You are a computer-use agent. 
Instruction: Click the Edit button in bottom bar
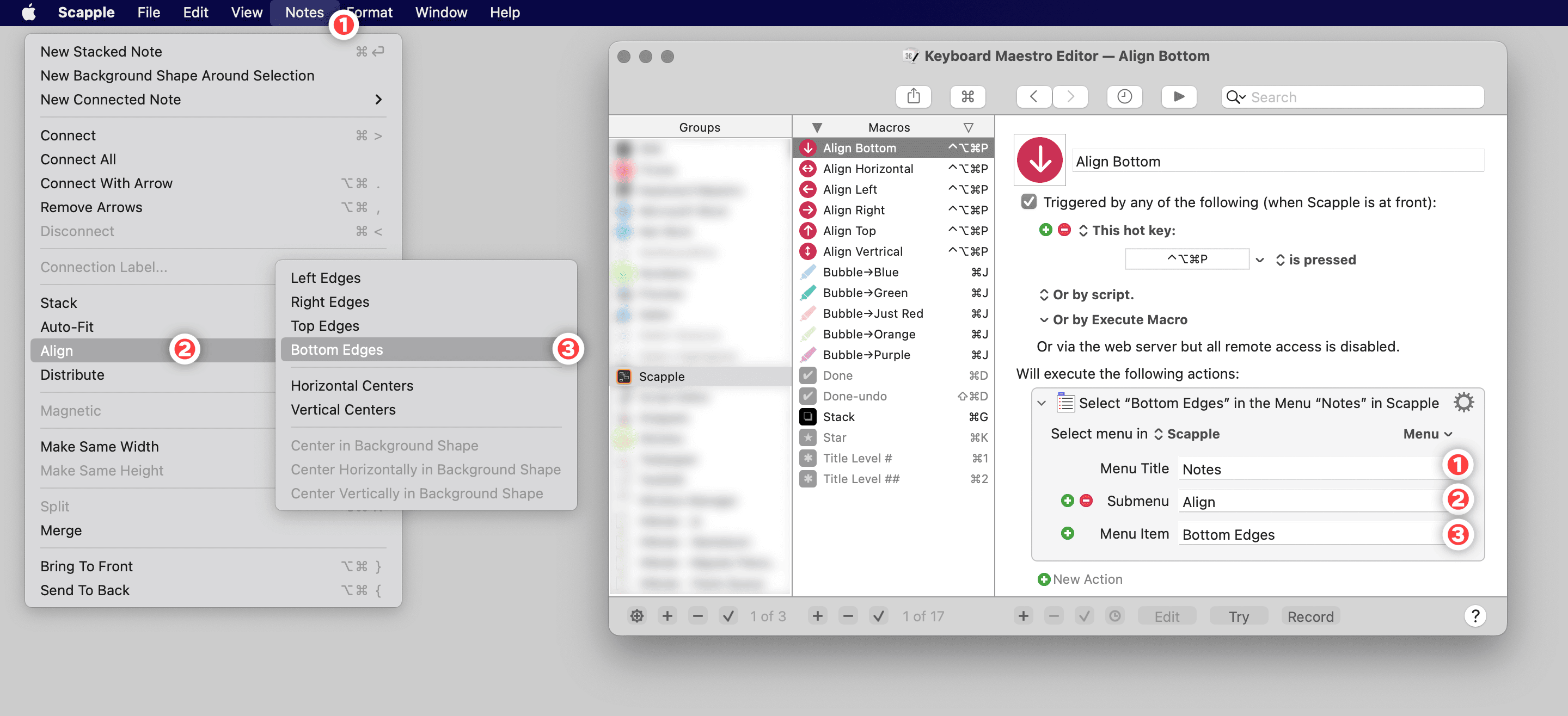[1166, 616]
